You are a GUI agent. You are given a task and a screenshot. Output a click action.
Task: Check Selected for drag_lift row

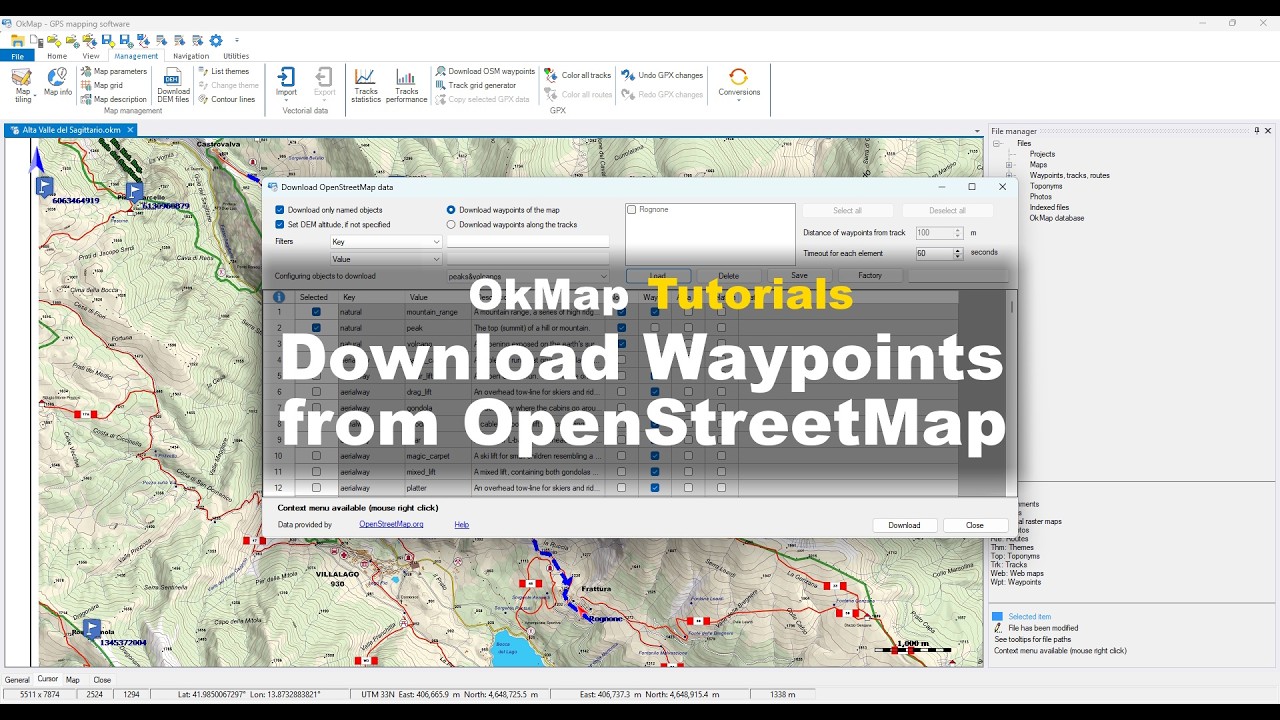coord(316,392)
